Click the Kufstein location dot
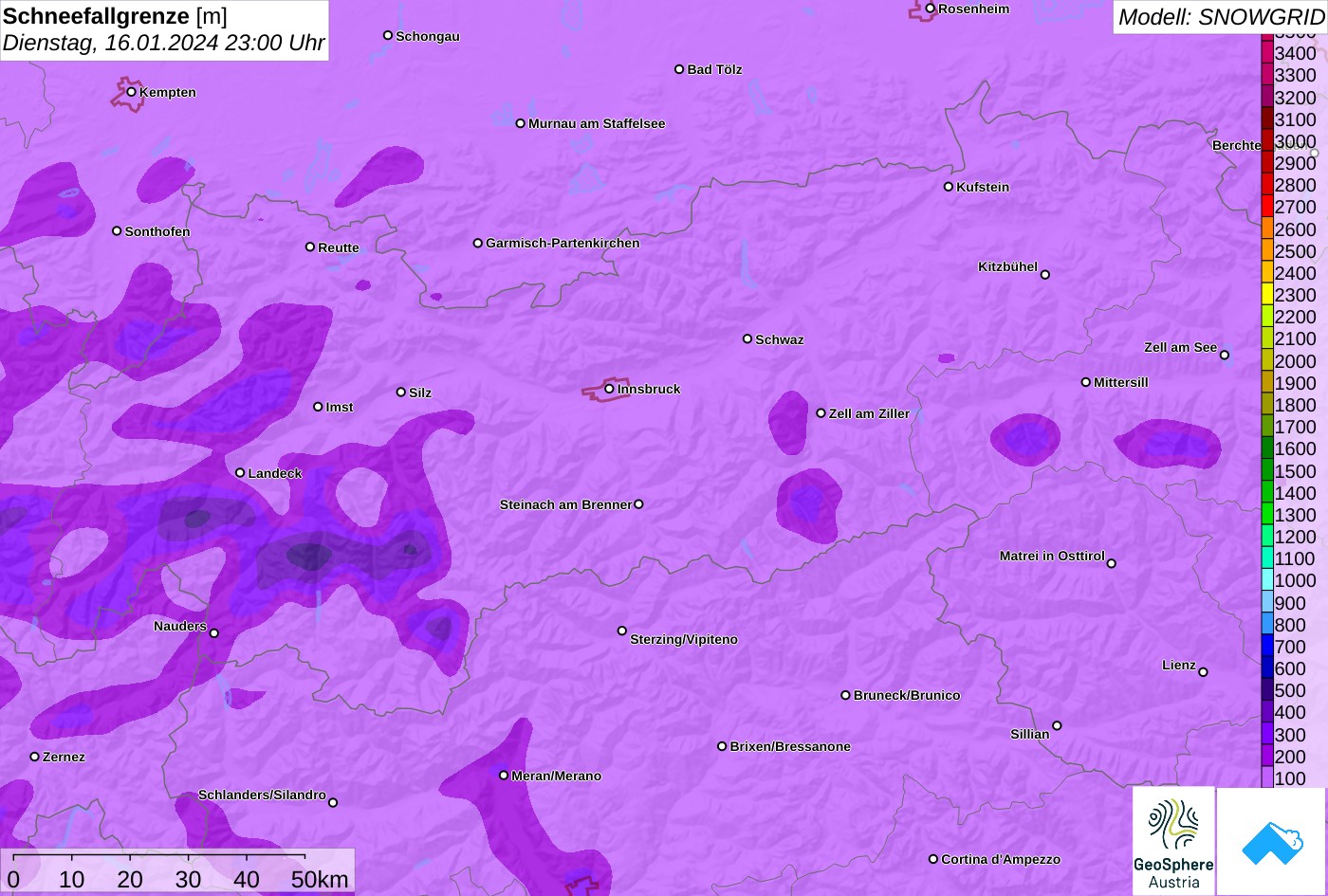The image size is (1328, 896). pos(949,187)
